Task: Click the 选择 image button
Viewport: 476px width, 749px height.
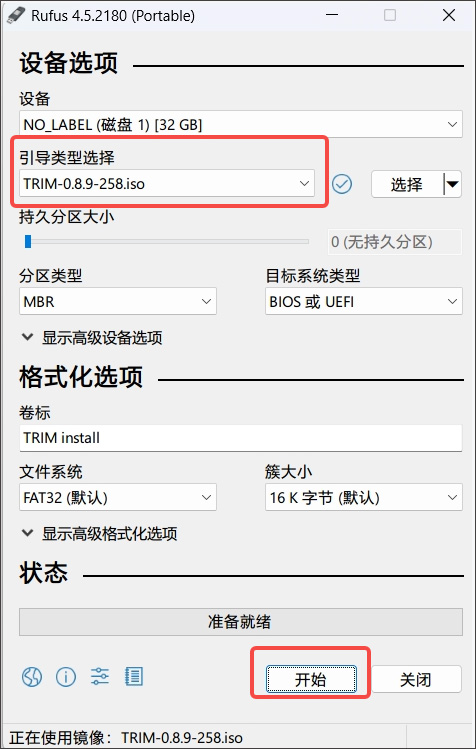Action: (407, 184)
